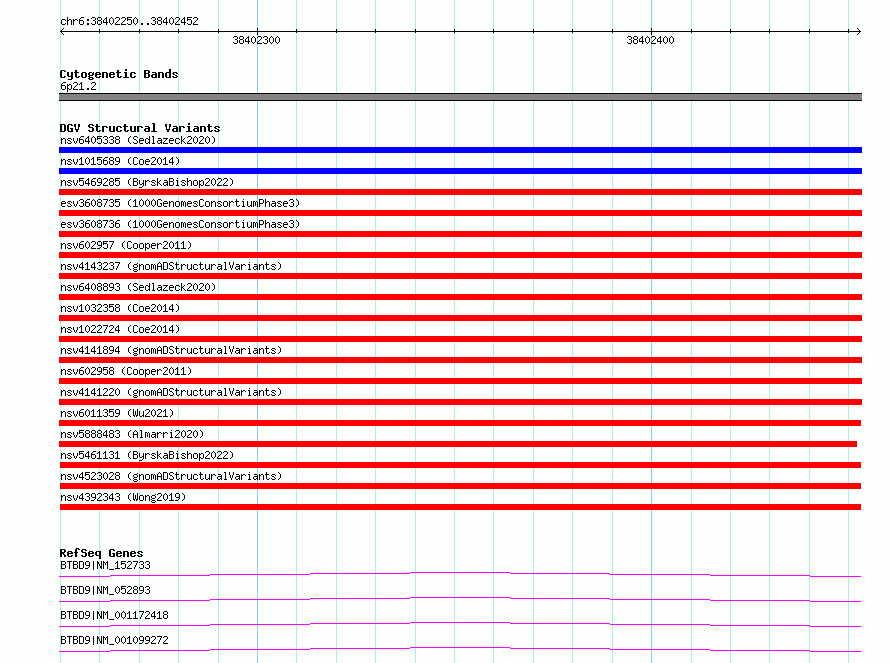
Task: Open variant nsv1022724 (Coe2014) label
Action: [x=120, y=329]
